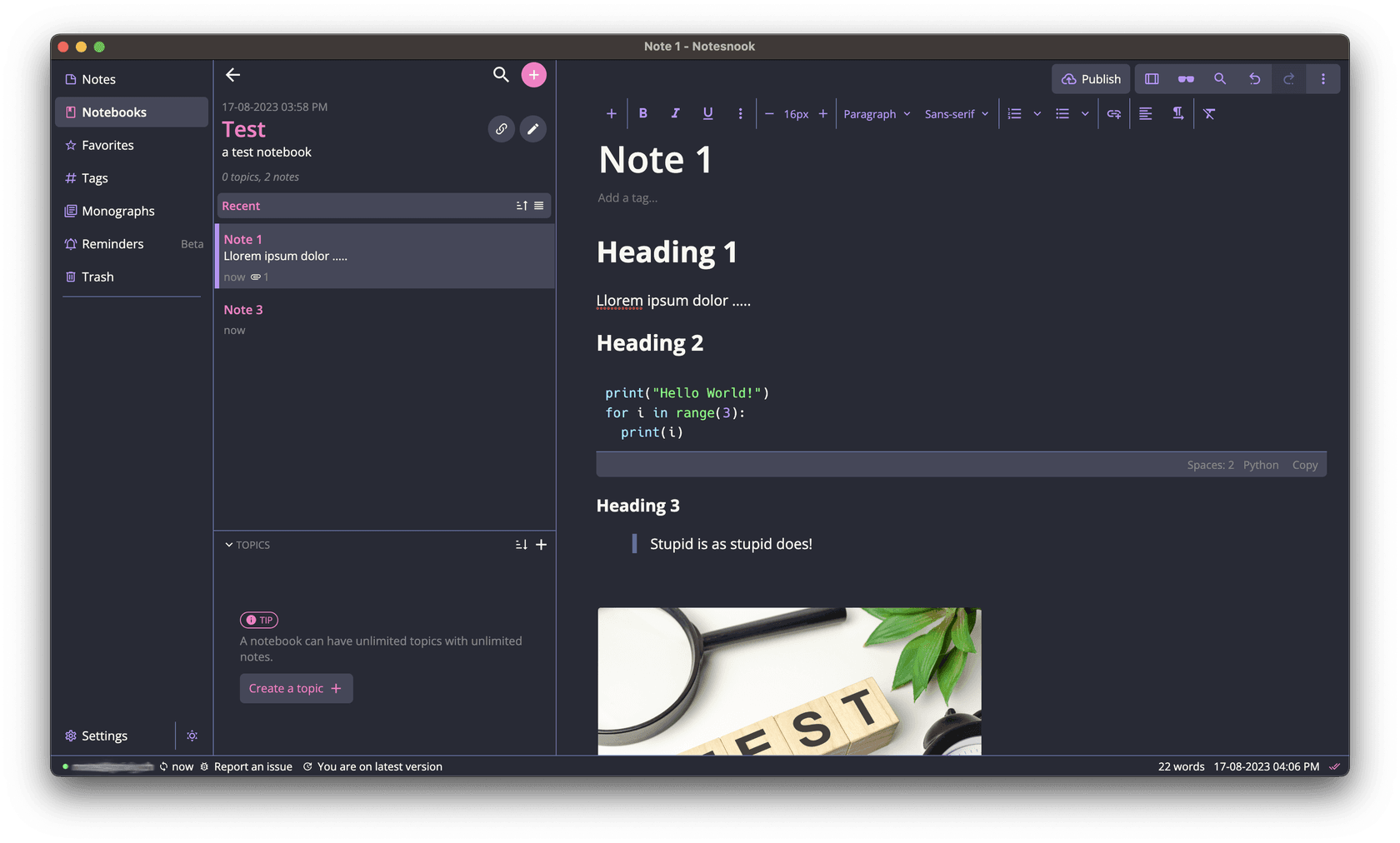Create a new note with the pink plus button
This screenshot has height=843, width=1400.
[534, 75]
